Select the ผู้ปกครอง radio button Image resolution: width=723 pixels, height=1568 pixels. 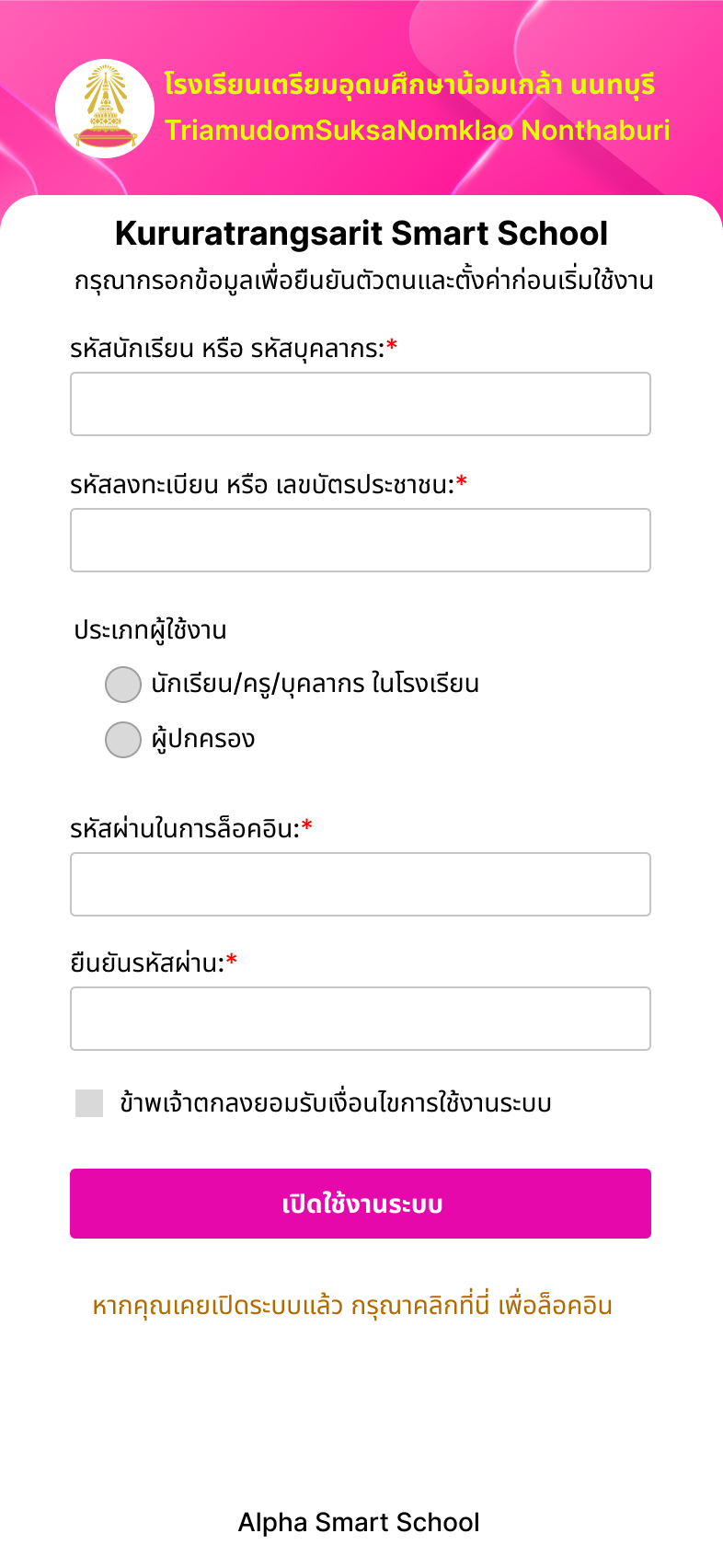(x=123, y=740)
